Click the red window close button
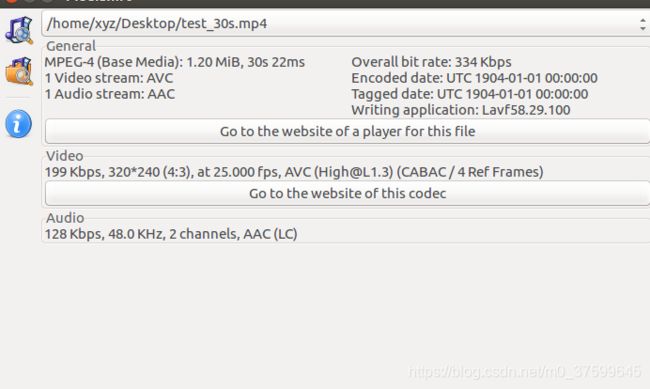650x389 pixels. (x=9, y=1)
